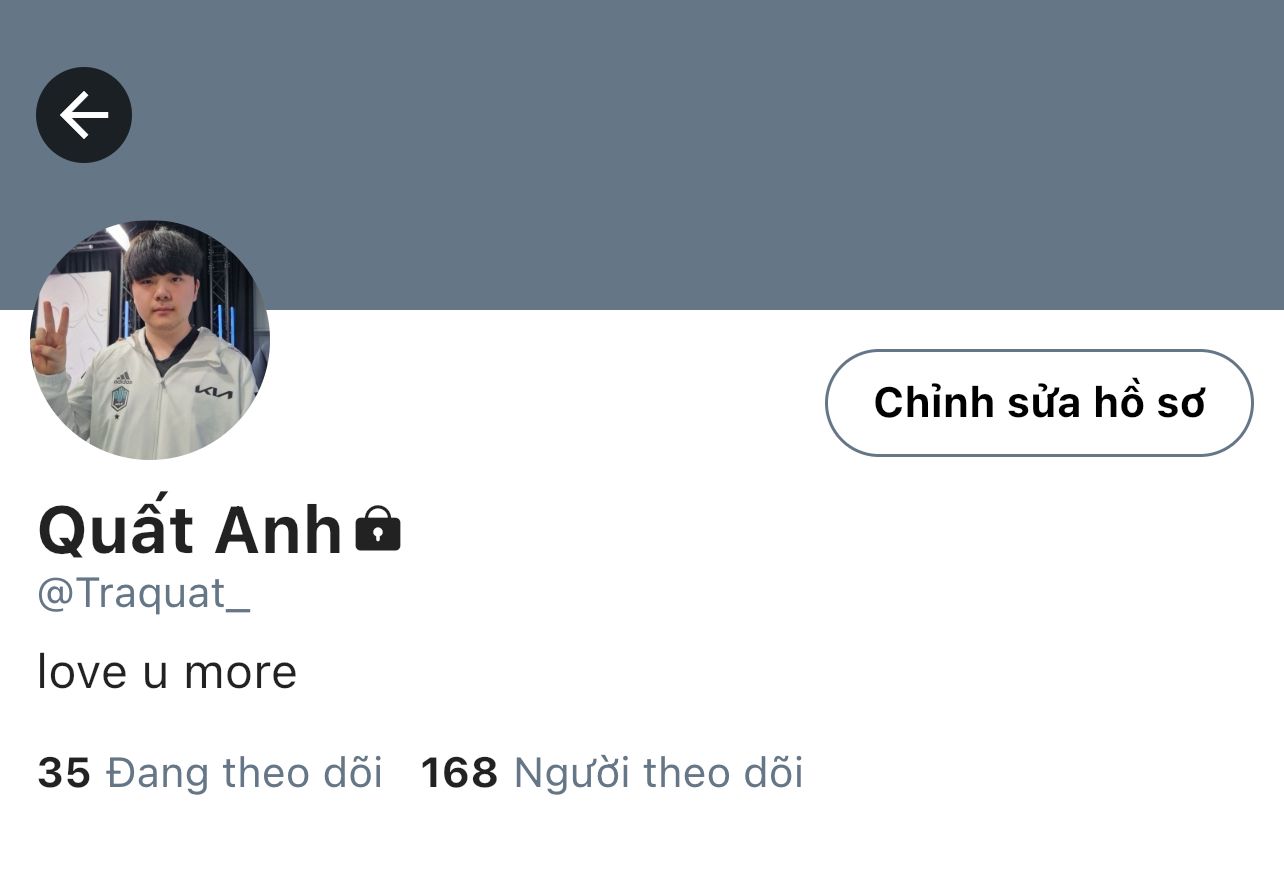Screen dimensions: 1284x880
Task: Click the bio text "love u more"
Action: pyautogui.click(x=167, y=671)
